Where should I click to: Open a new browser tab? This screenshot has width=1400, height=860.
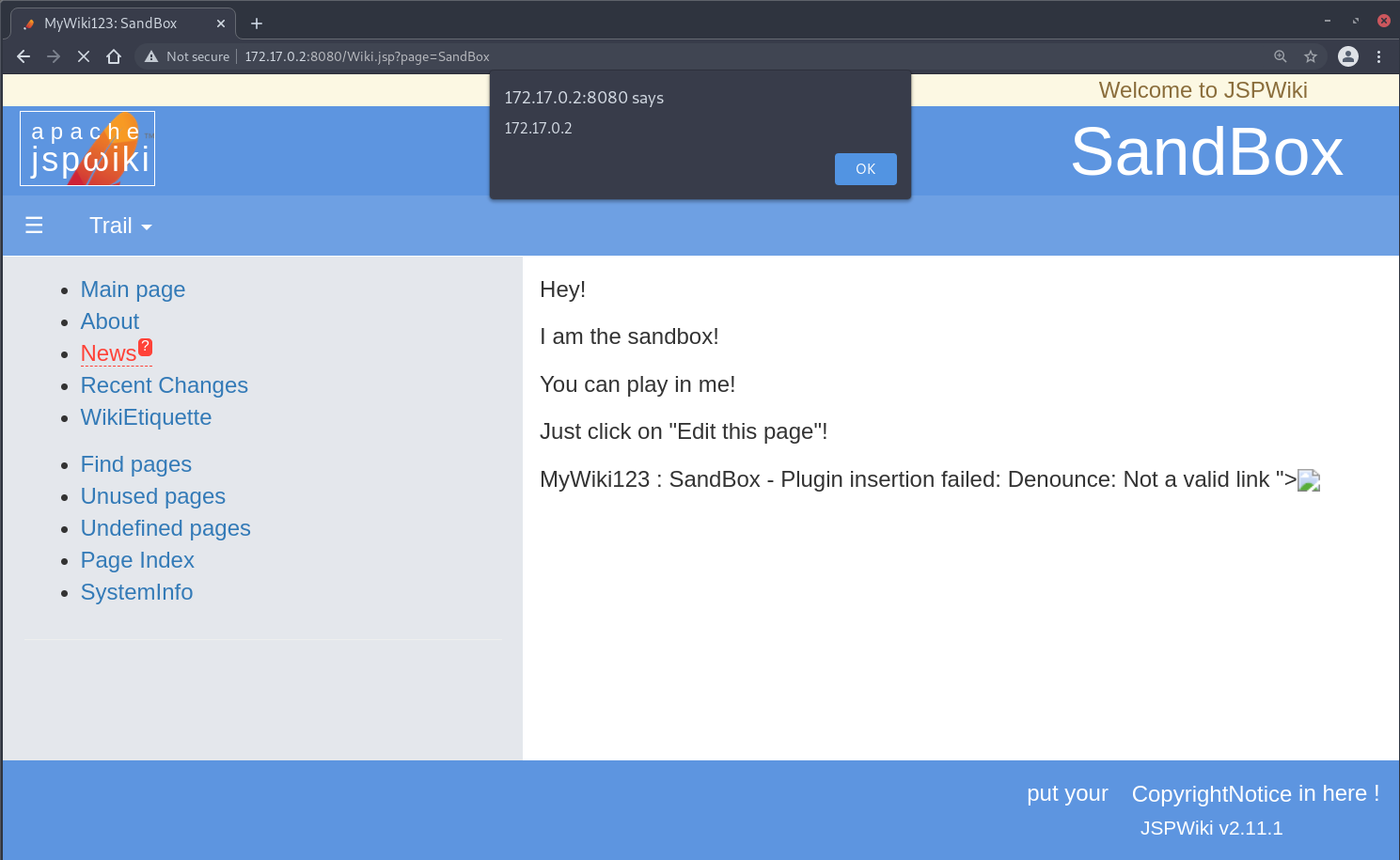[x=257, y=23]
